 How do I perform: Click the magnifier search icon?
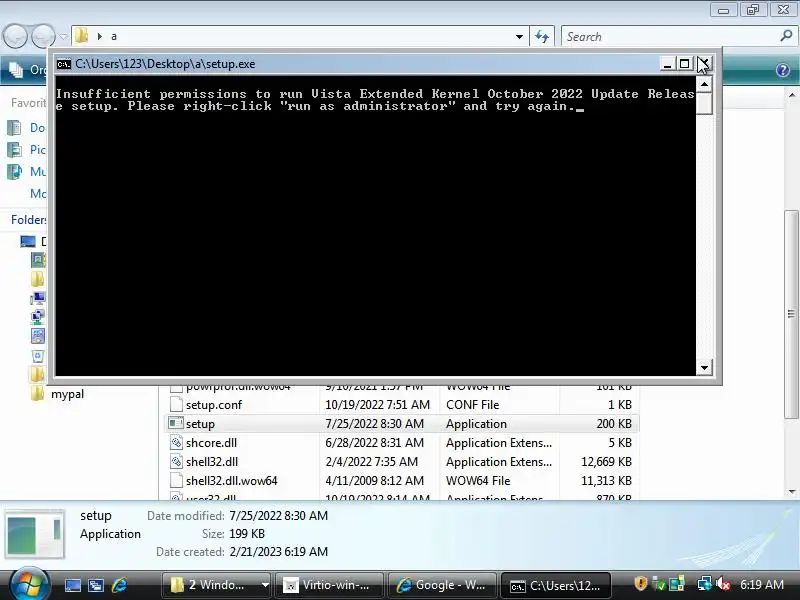(786, 36)
